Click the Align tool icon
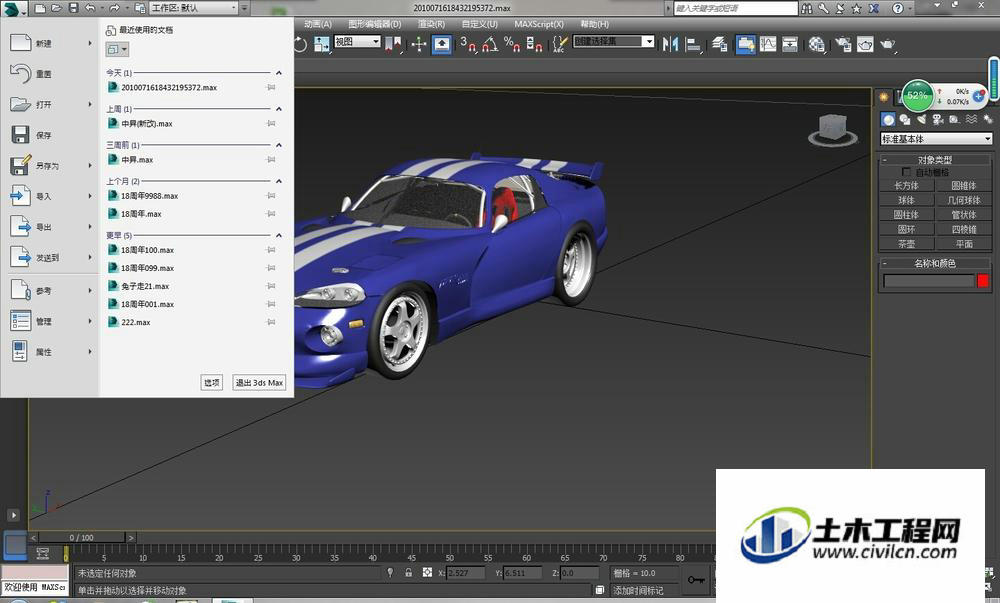 (693, 44)
